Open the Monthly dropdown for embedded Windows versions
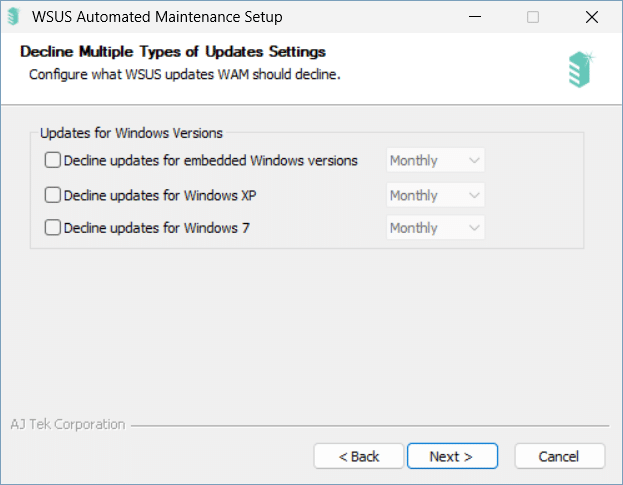Image resolution: width=623 pixels, height=485 pixels. point(435,160)
